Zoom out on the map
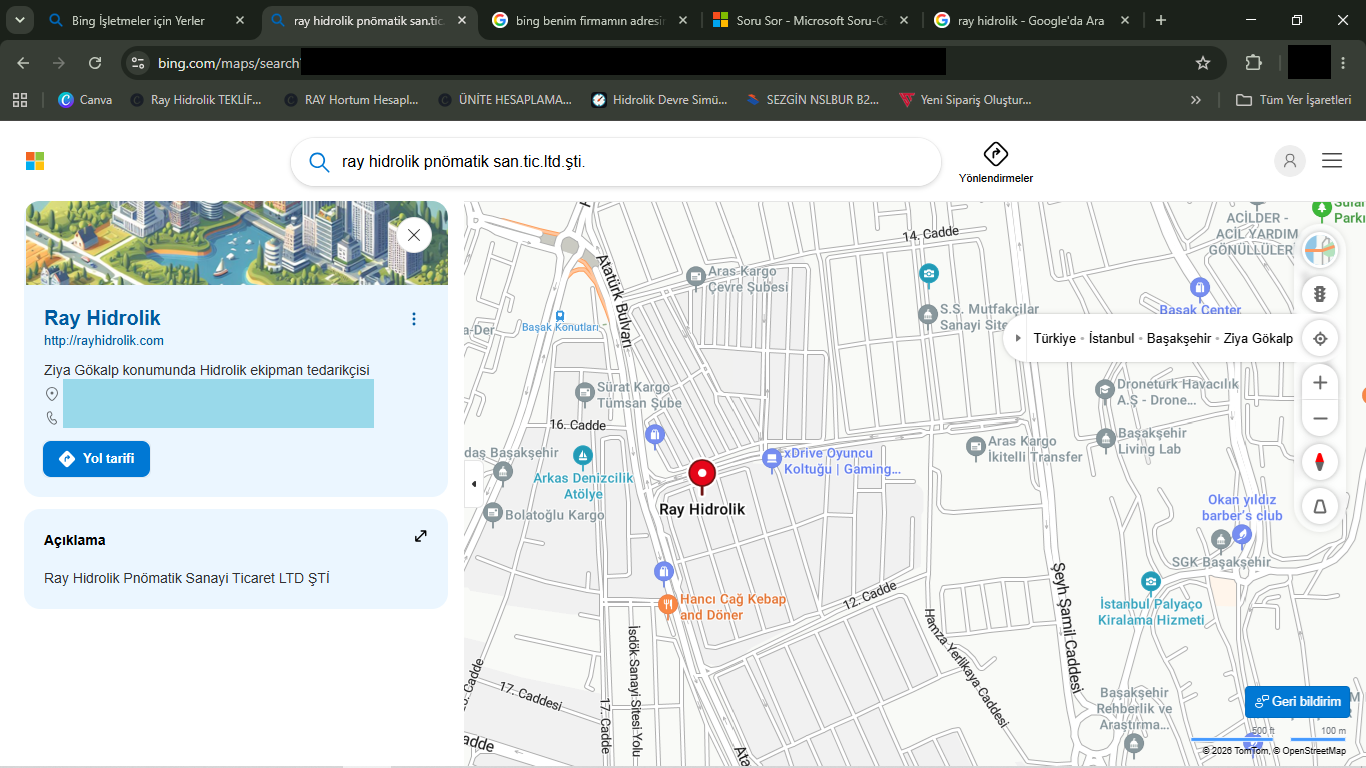 [x=1320, y=419]
